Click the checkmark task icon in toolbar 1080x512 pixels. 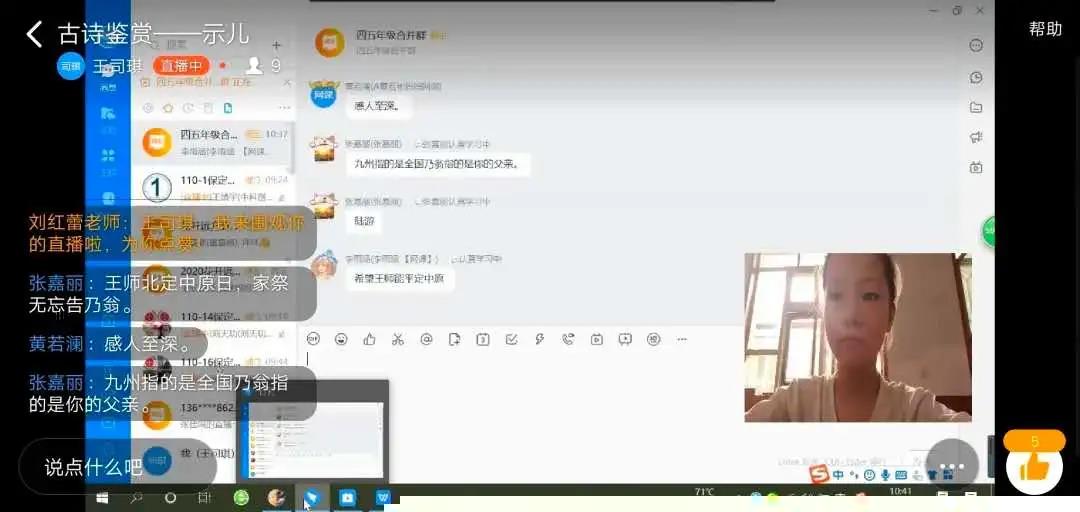tap(512, 339)
